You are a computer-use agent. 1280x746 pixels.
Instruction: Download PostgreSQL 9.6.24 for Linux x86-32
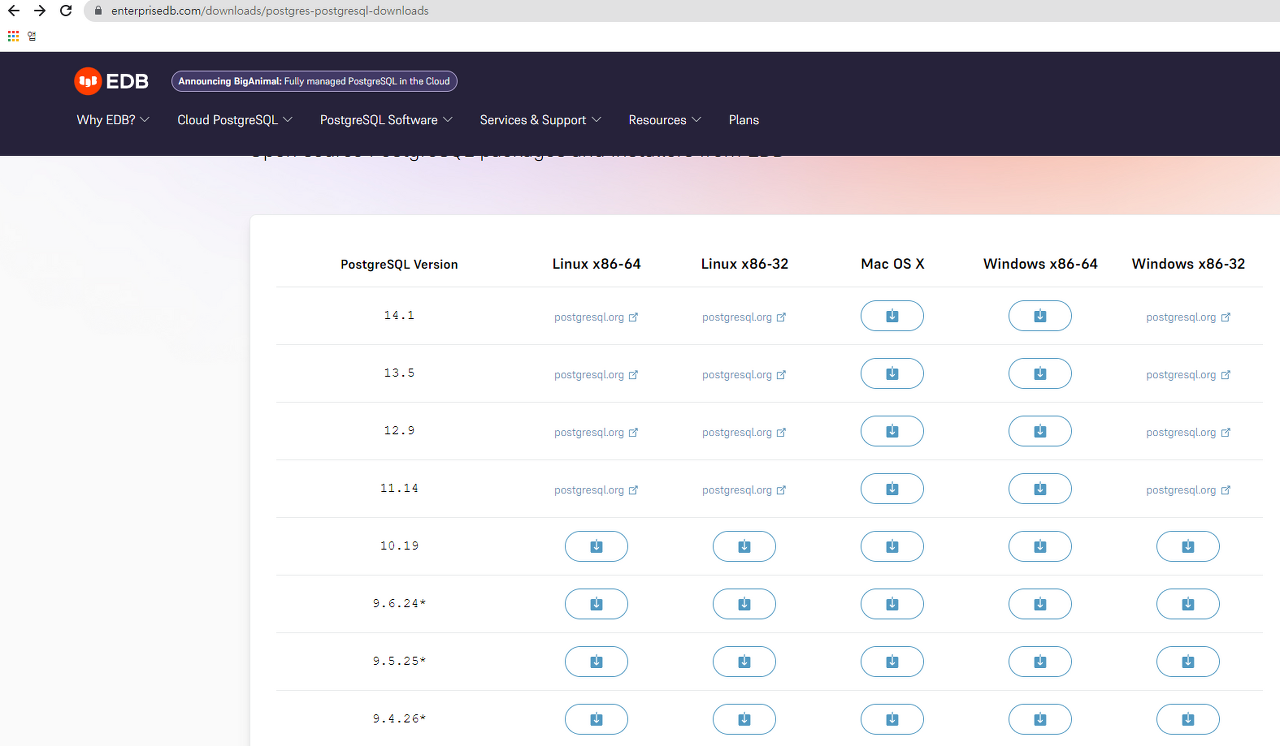point(744,604)
